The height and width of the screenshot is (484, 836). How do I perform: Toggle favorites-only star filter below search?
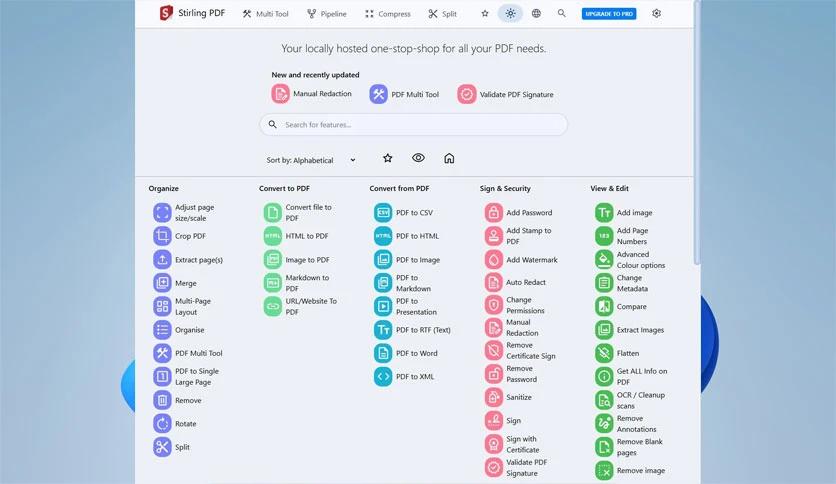click(x=388, y=158)
